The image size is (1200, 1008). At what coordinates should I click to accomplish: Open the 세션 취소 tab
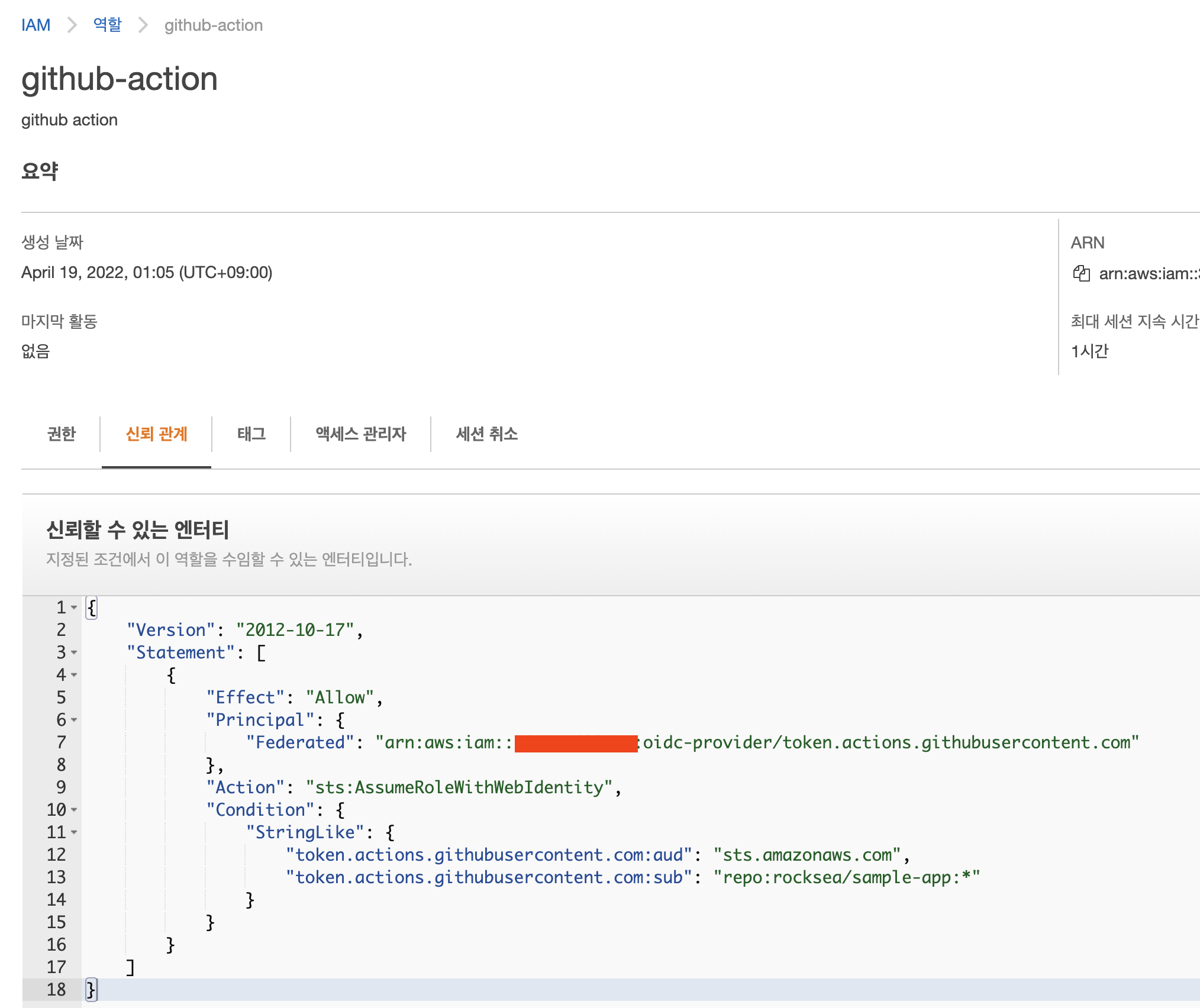tap(487, 434)
